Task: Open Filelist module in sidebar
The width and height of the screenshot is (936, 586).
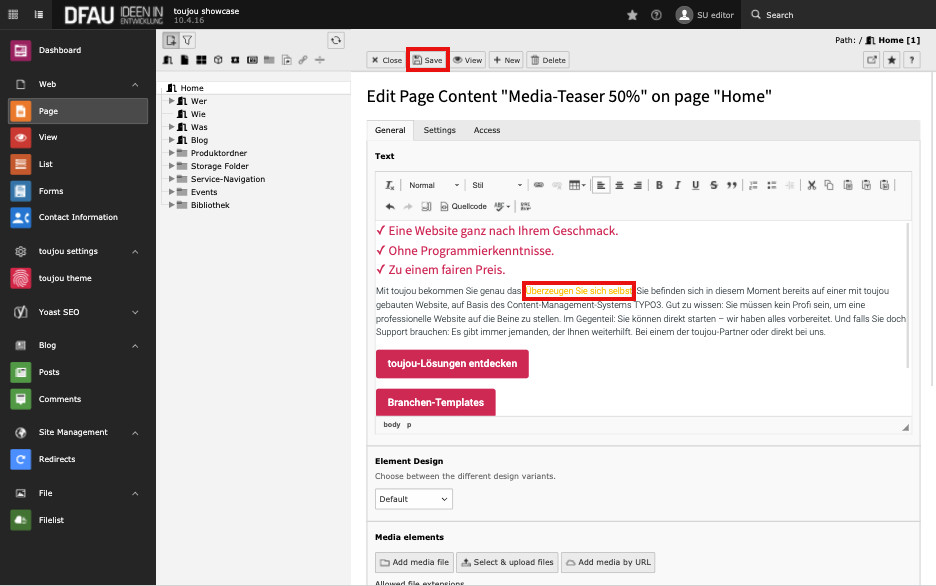Action: [51, 520]
